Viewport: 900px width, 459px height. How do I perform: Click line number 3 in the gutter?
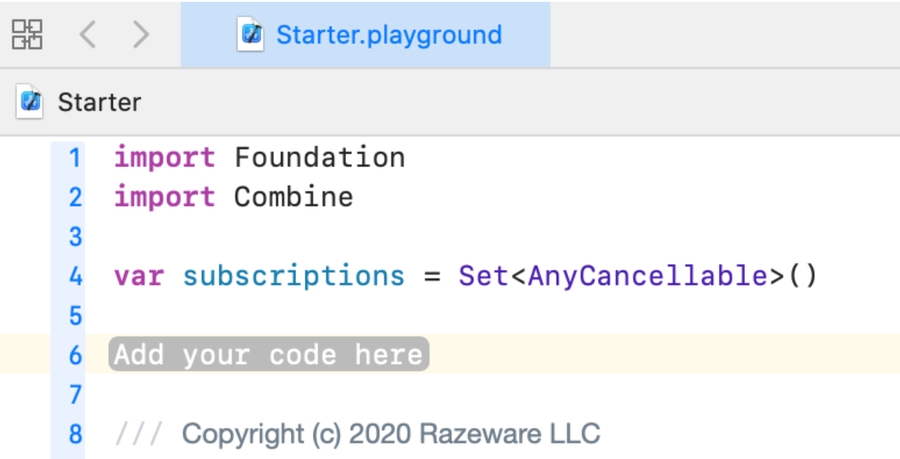pos(75,237)
